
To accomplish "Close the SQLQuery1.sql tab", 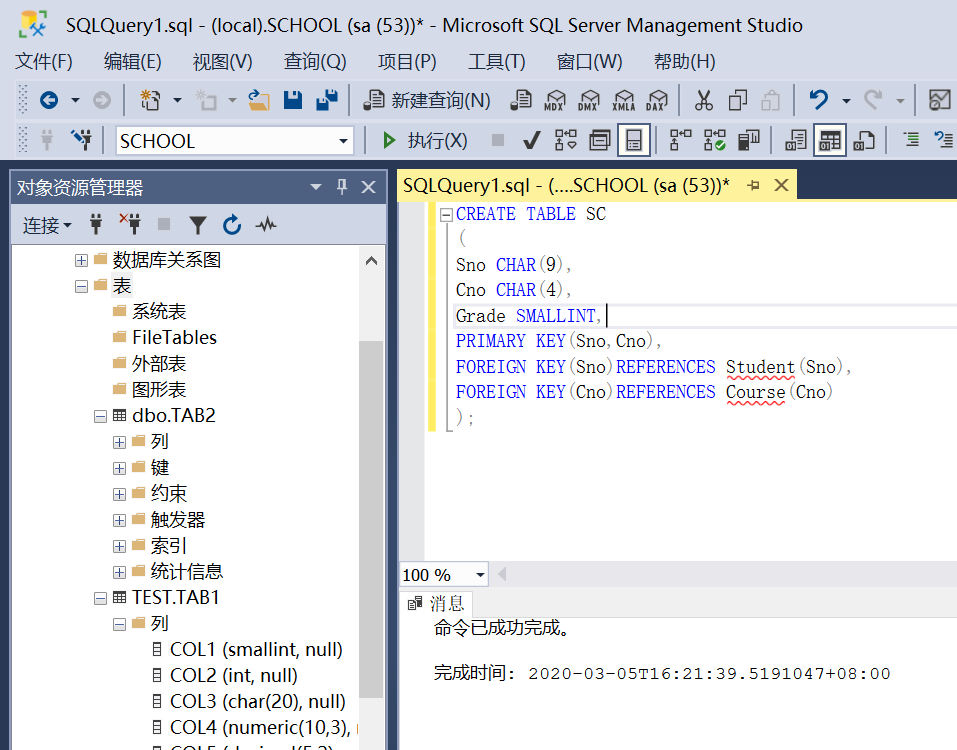I will click(x=781, y=185).
